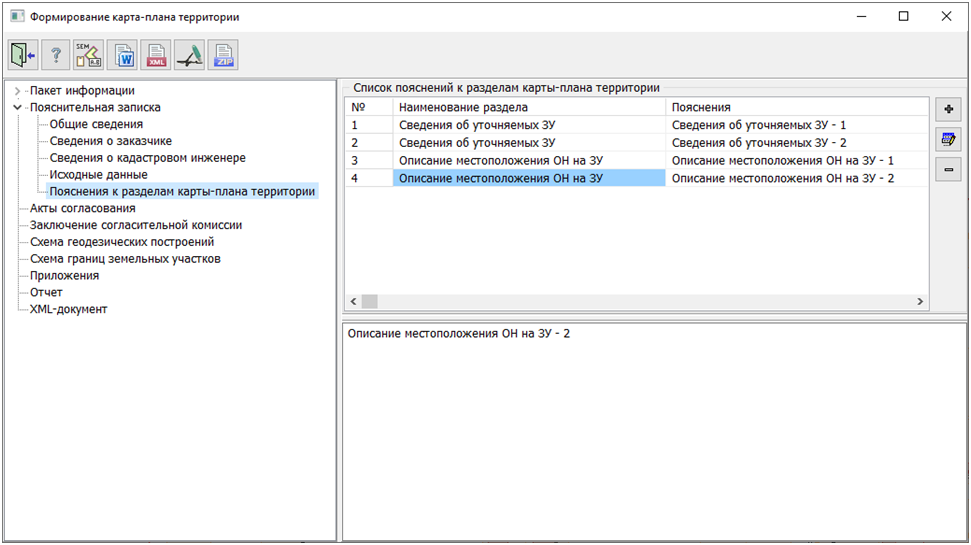Add new explanation with plus button
The width and height of the screenshot is (971, 545).
click(948, 108)
